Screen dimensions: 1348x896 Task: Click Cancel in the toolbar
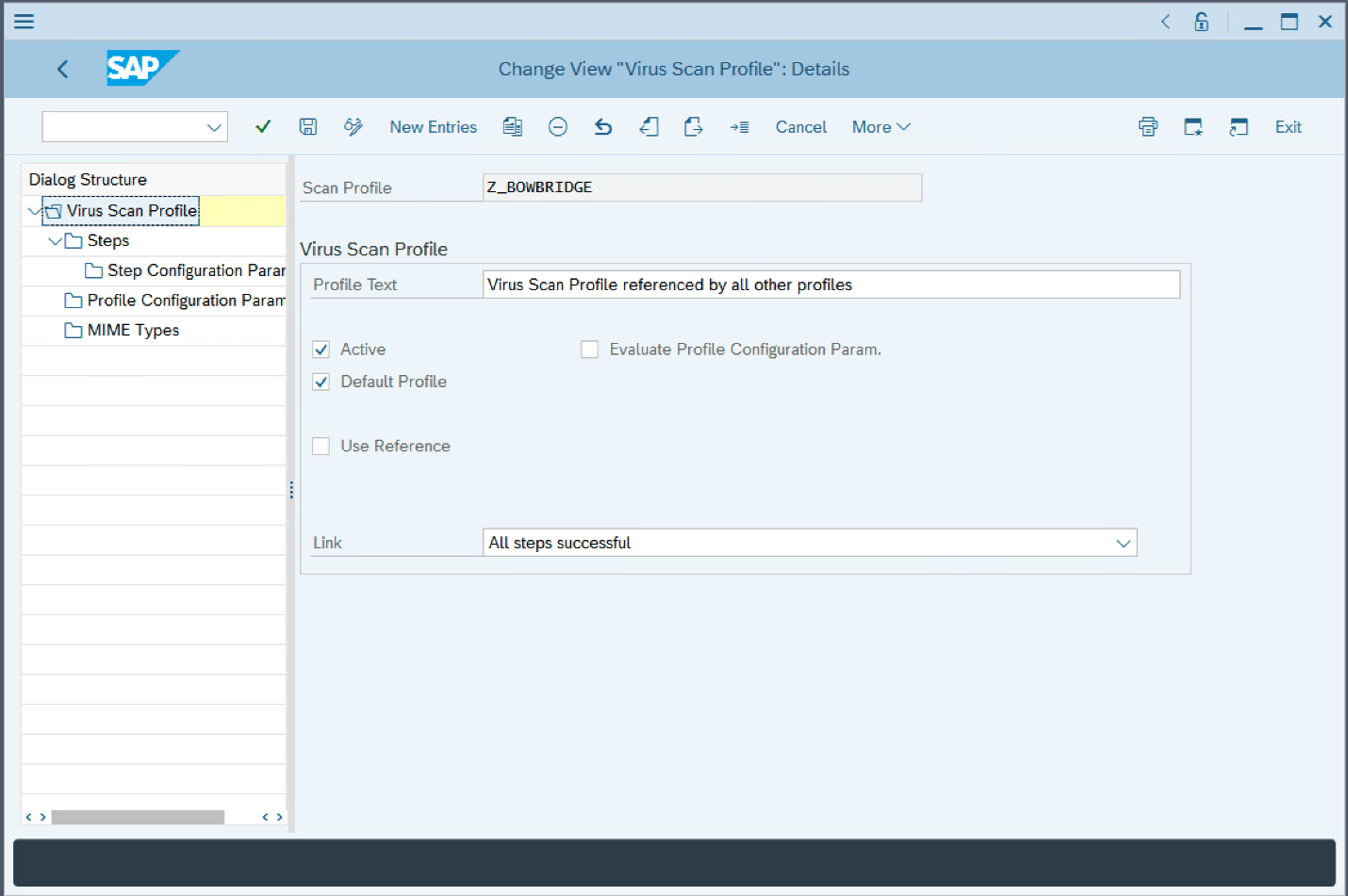pyautogui.click(x=800, y=126)
